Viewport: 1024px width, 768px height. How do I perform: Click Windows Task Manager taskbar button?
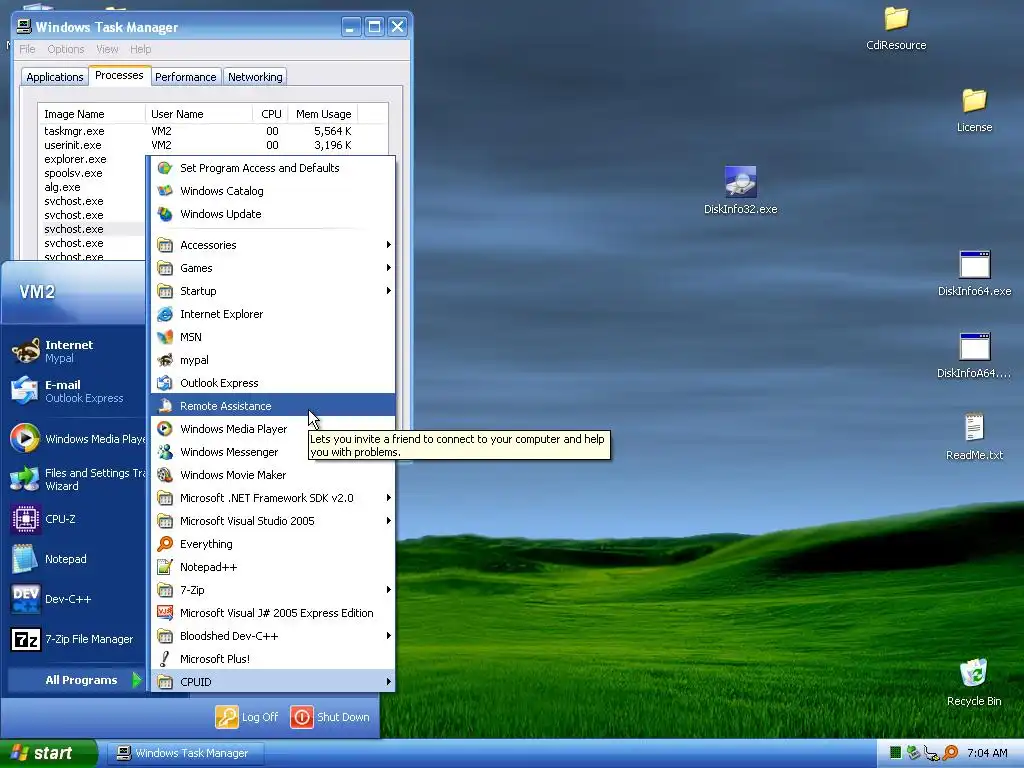pyautogui.click(x=185, y=753)
